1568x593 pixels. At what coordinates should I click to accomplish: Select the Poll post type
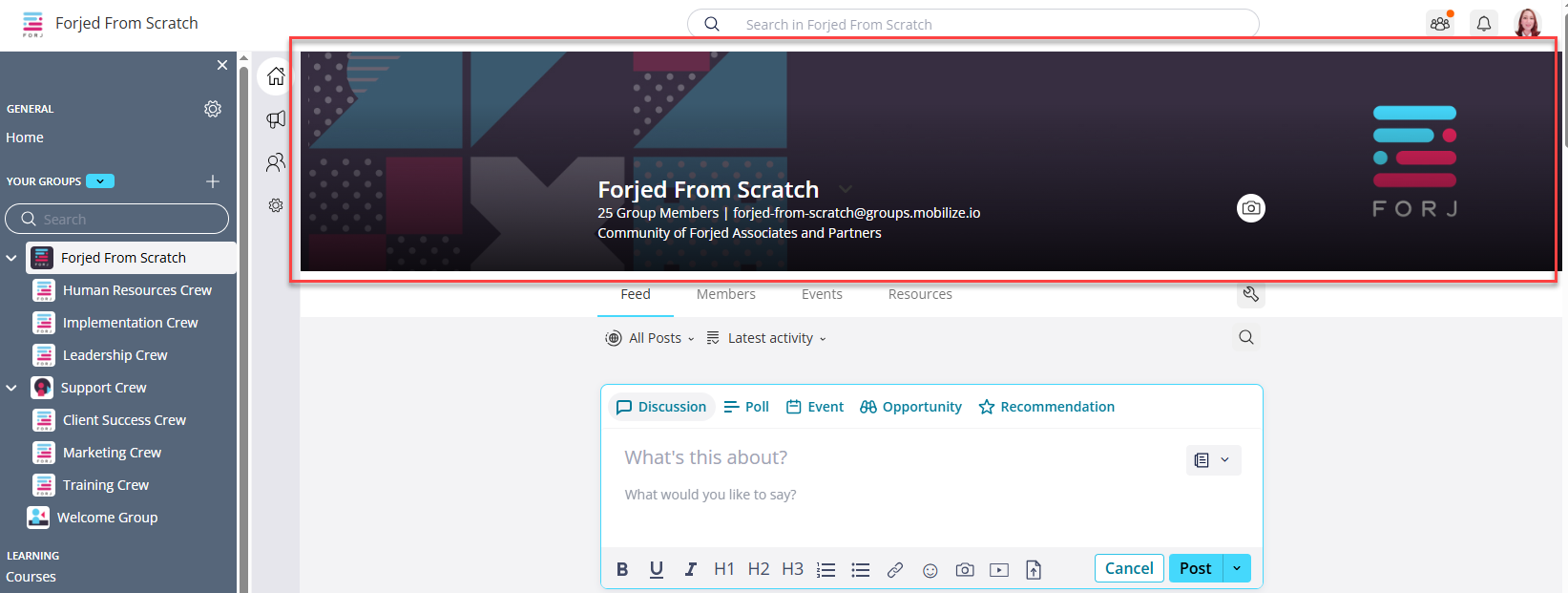pyautogui.click(x=746, y=407)
